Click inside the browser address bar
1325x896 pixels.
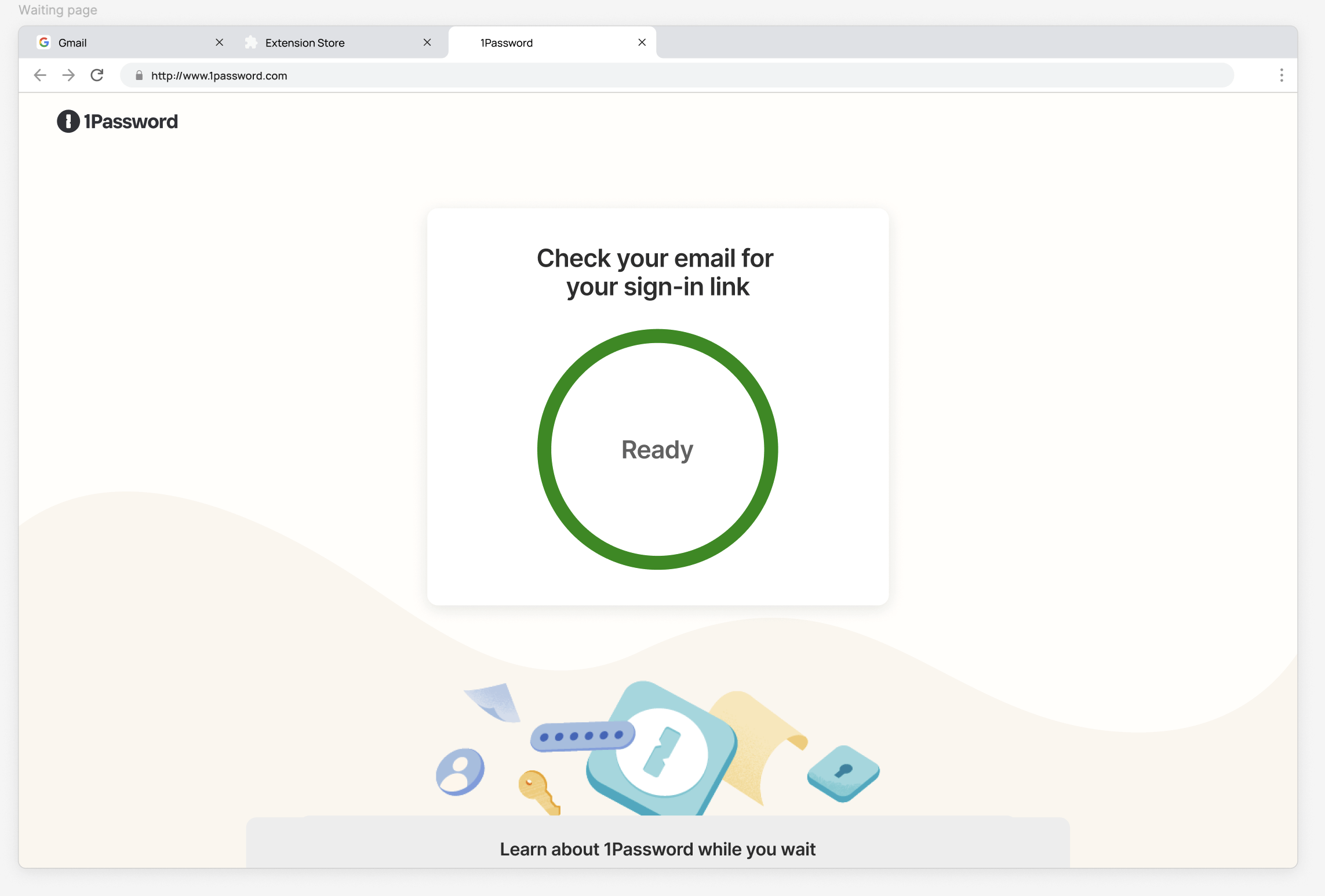[x=464, y=75]
